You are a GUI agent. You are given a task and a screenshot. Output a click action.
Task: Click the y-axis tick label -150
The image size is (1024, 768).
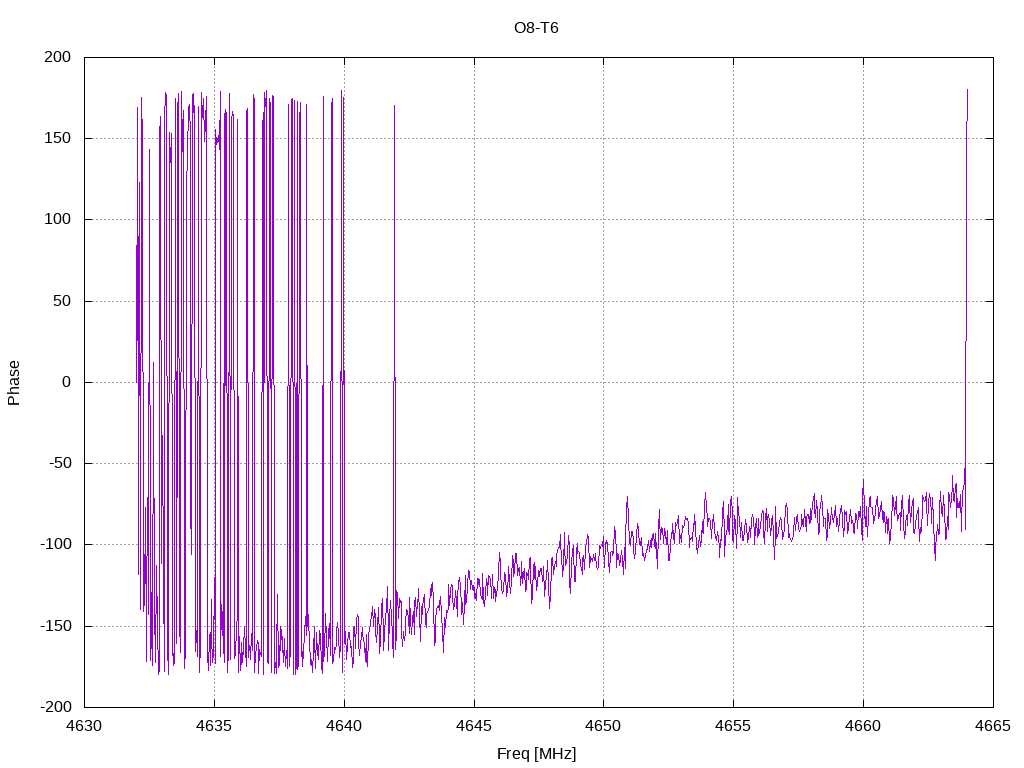pos(56,626)
